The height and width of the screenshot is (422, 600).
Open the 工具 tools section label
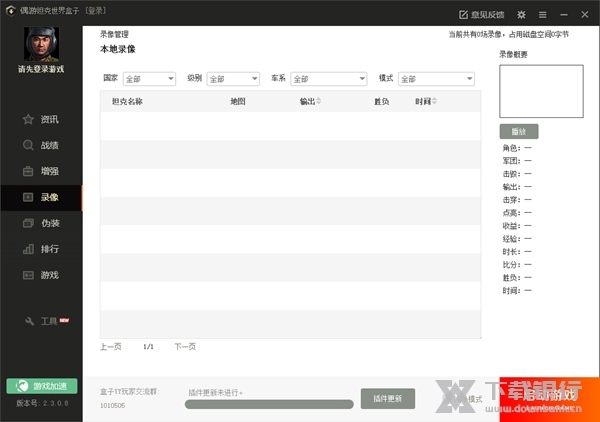pos(49,321)
